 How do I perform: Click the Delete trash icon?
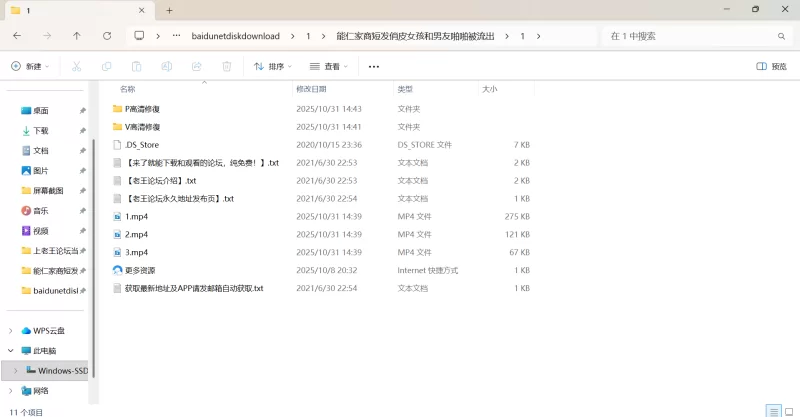click(x=227, y=67)
